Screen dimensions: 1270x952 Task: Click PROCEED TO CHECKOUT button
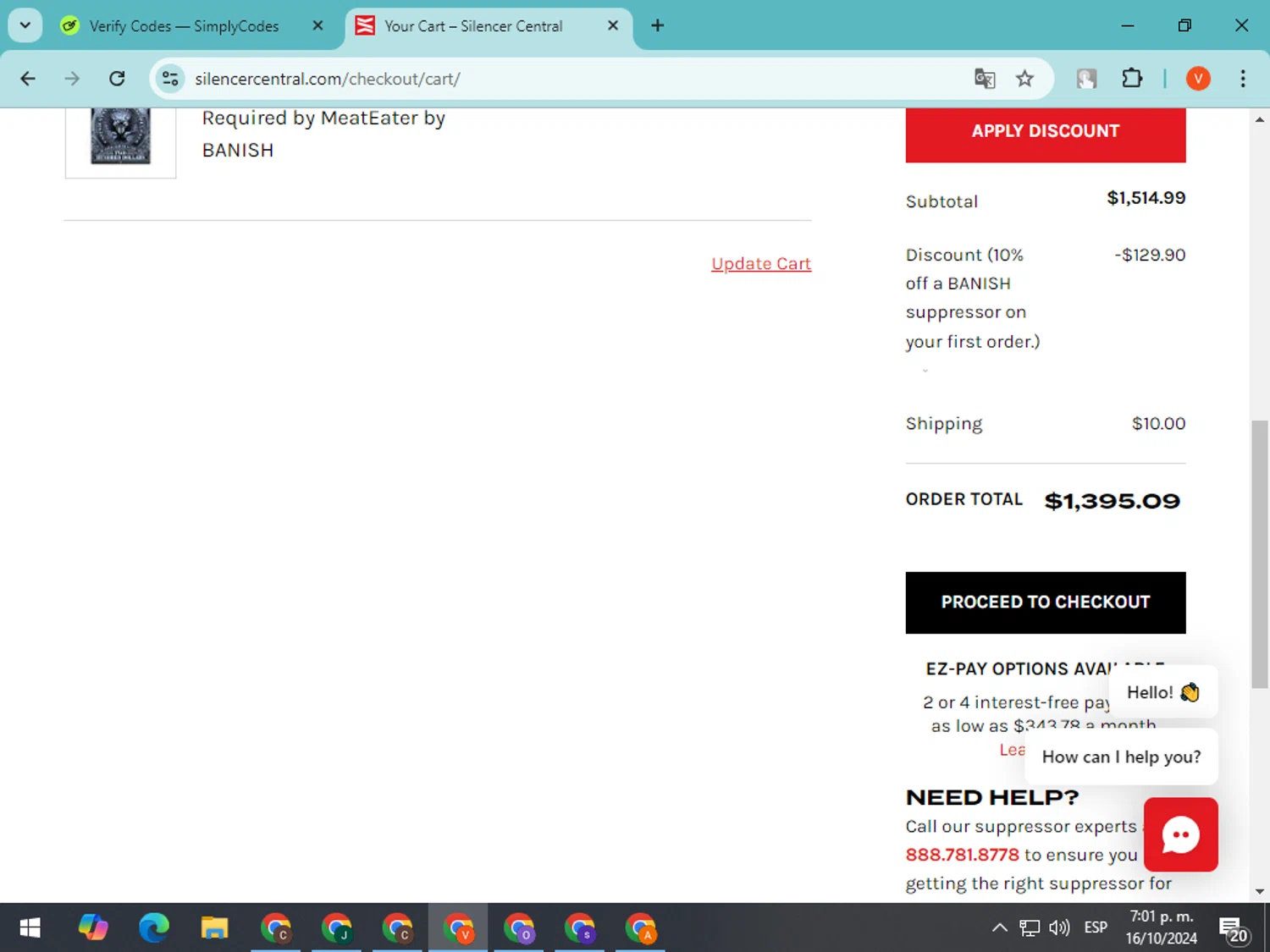point(1046,603)
